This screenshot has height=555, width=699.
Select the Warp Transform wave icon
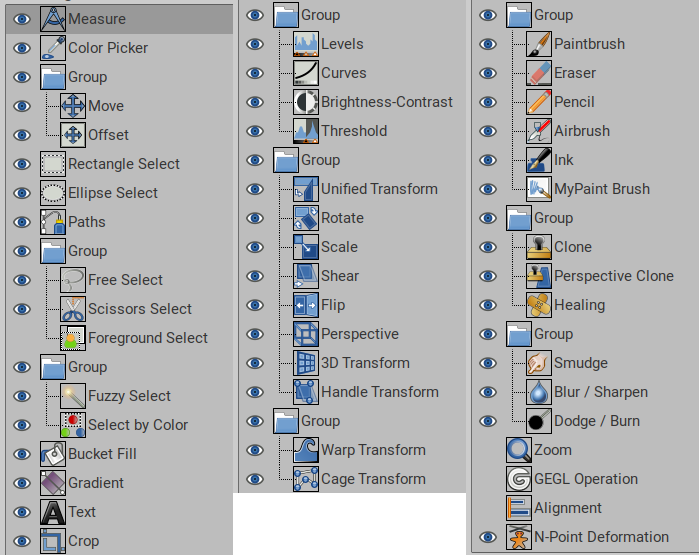306,450
